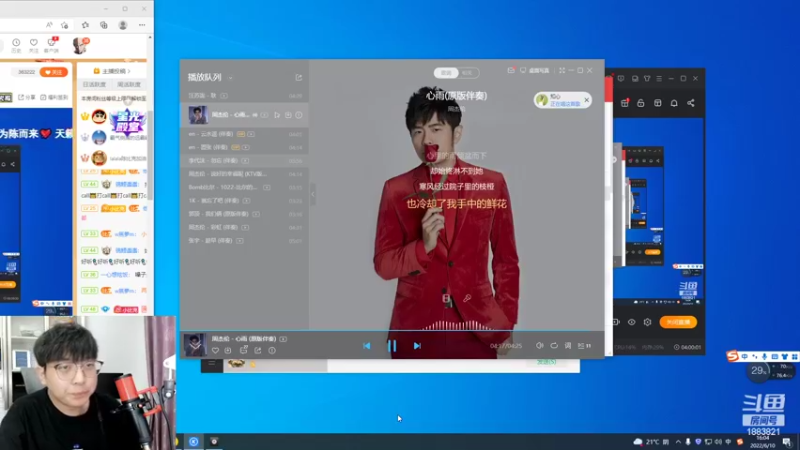
Task: Open the weather widget in taskbar
Action: [x=651, y=442]
